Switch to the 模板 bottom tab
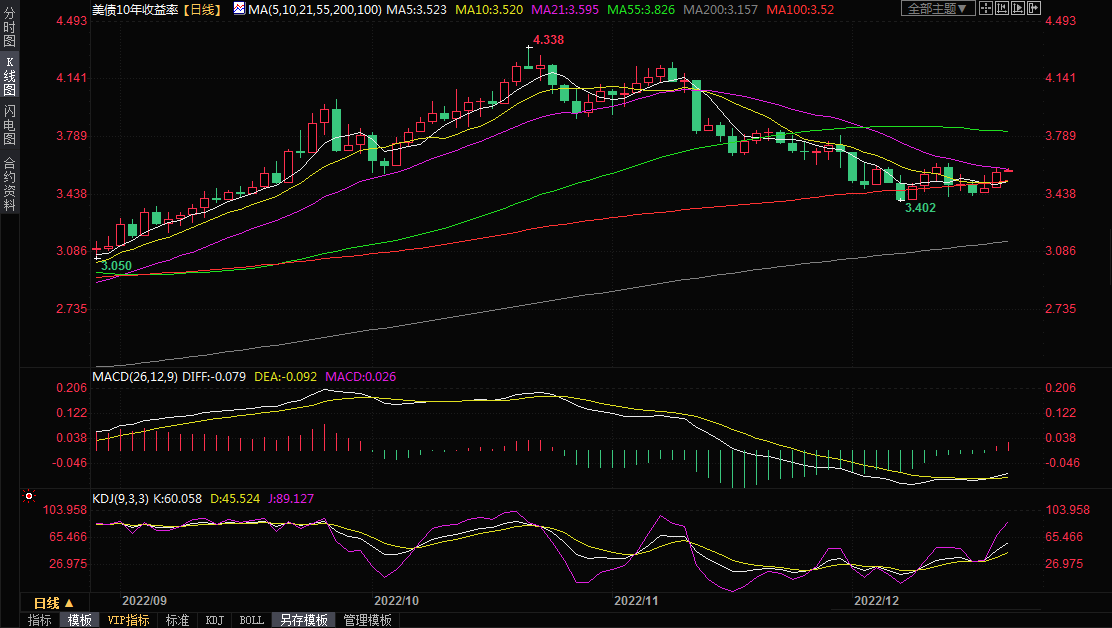The image size is (1112, 628). (x=79, y=620)
